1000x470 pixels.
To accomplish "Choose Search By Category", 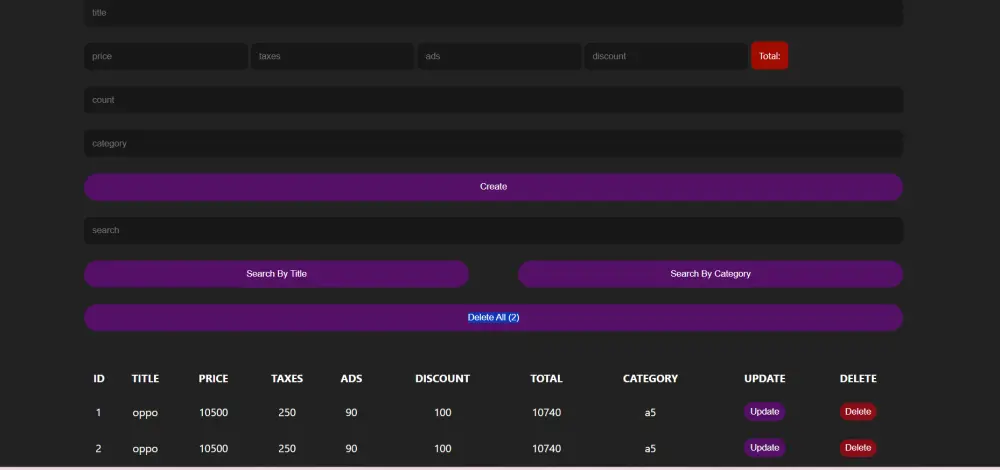I will pyautogui.click(x=710, y=274).
